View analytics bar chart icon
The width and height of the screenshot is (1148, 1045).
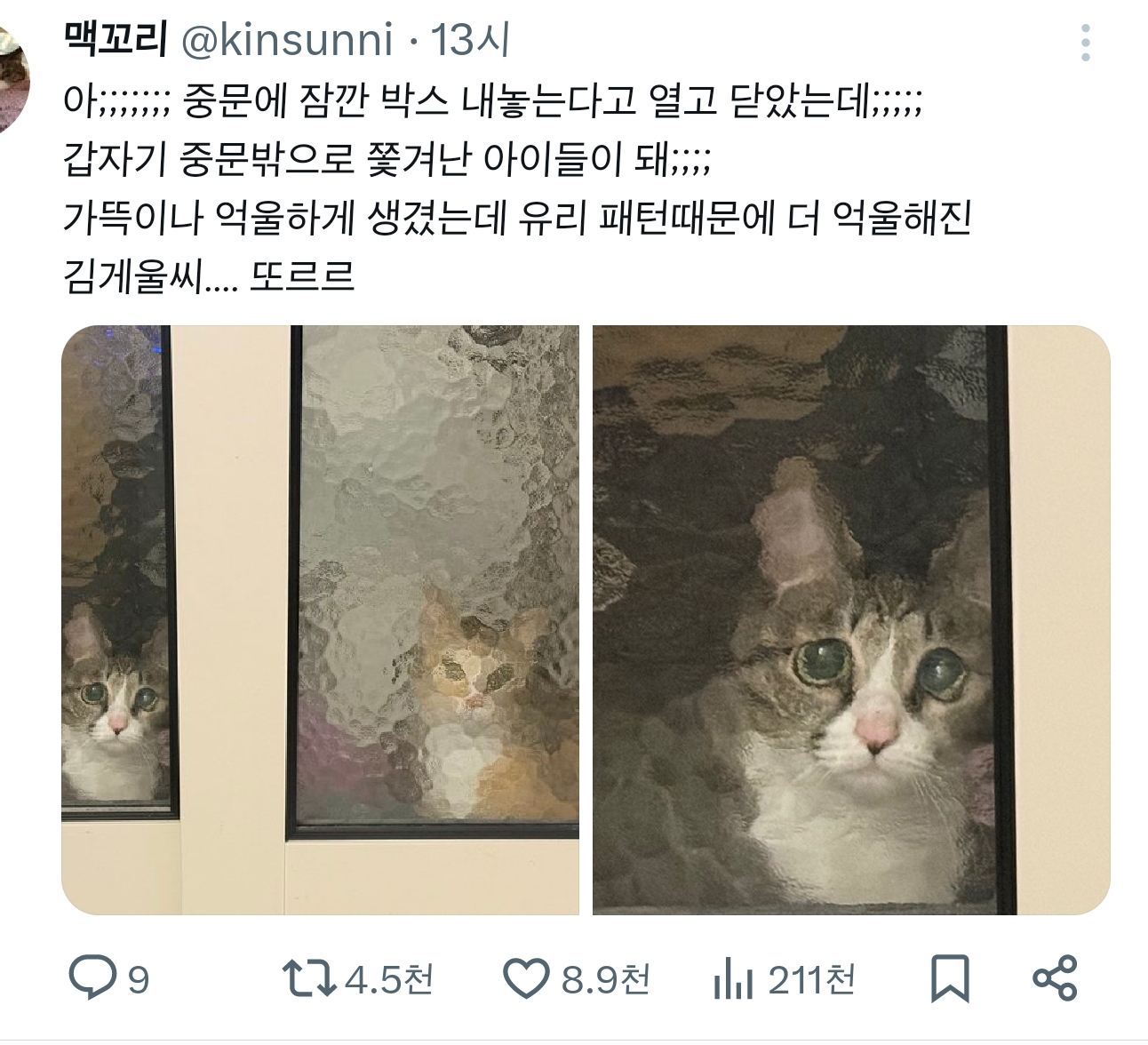tap(733, 979)
